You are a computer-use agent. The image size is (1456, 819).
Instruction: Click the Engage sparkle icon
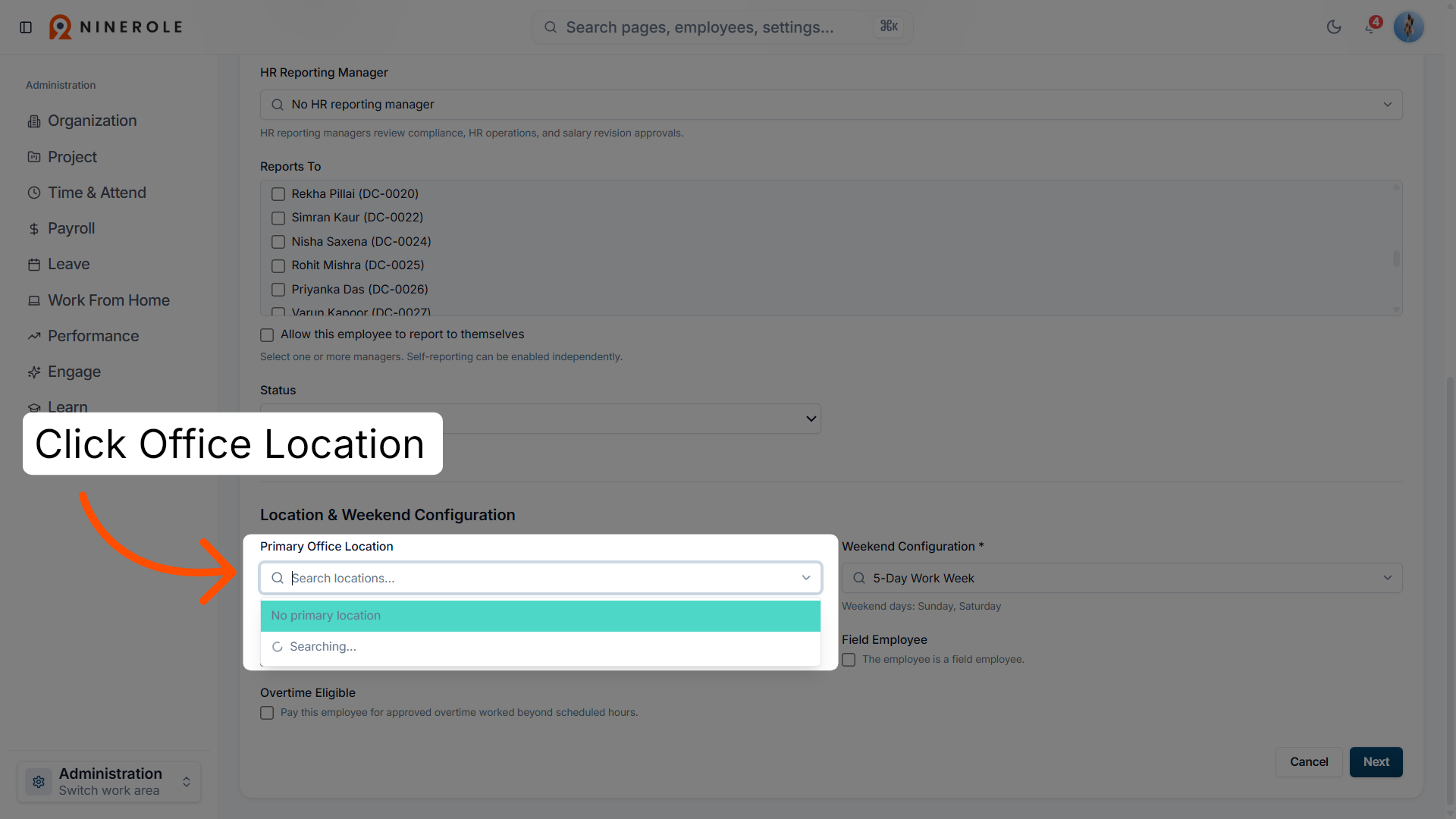coord(34,372)
